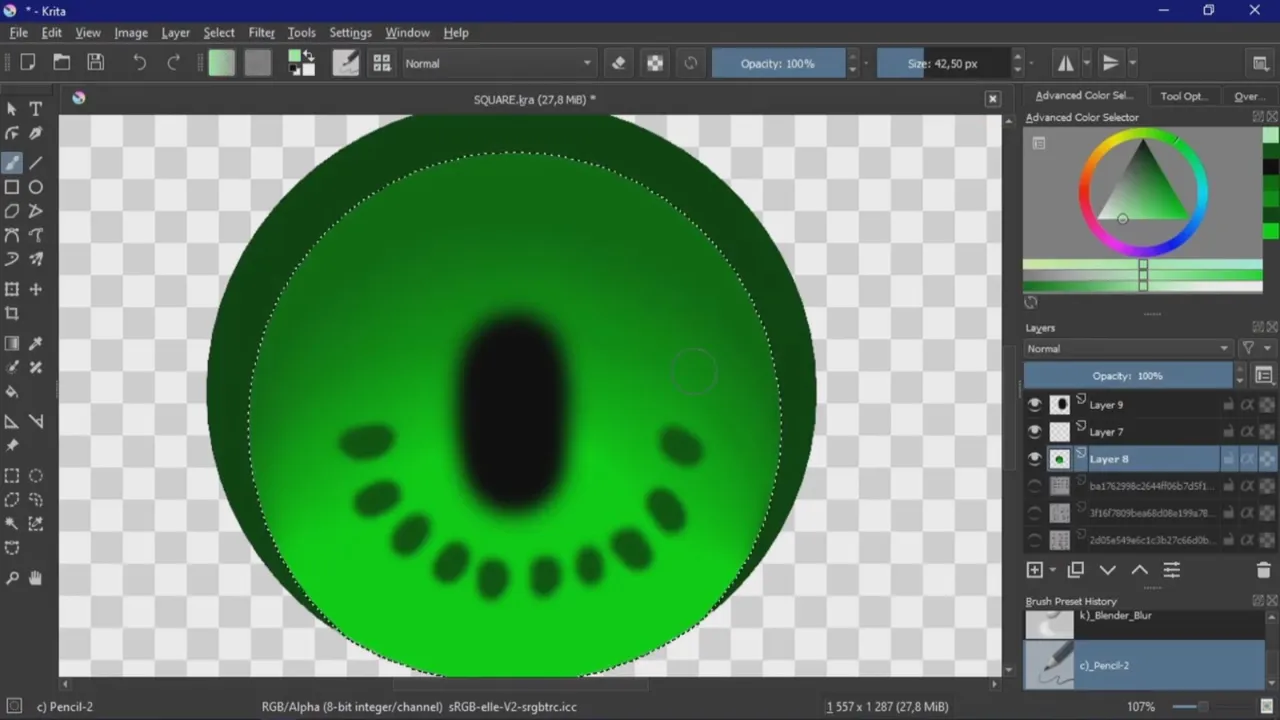Select the Zoom tool

pyautogui.click(x=12, y=578)
